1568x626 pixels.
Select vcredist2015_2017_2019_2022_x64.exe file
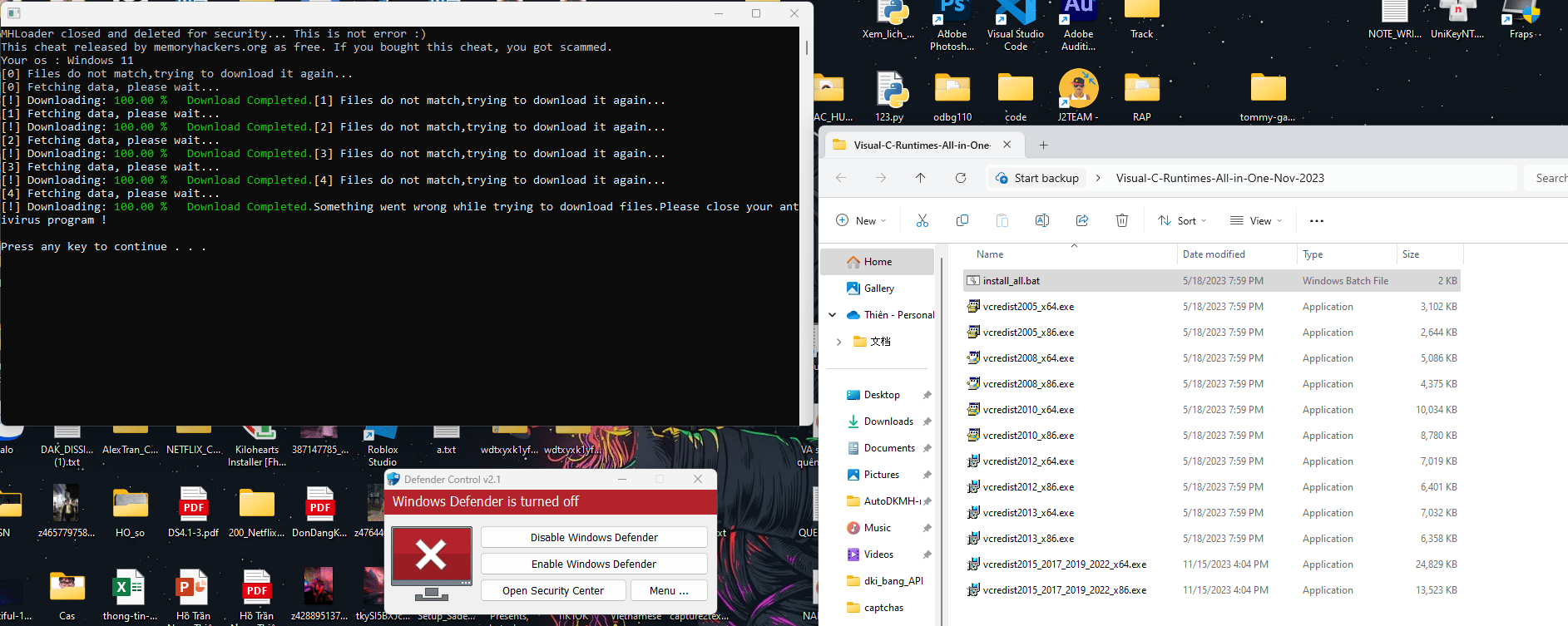[x=1211, y=564]
